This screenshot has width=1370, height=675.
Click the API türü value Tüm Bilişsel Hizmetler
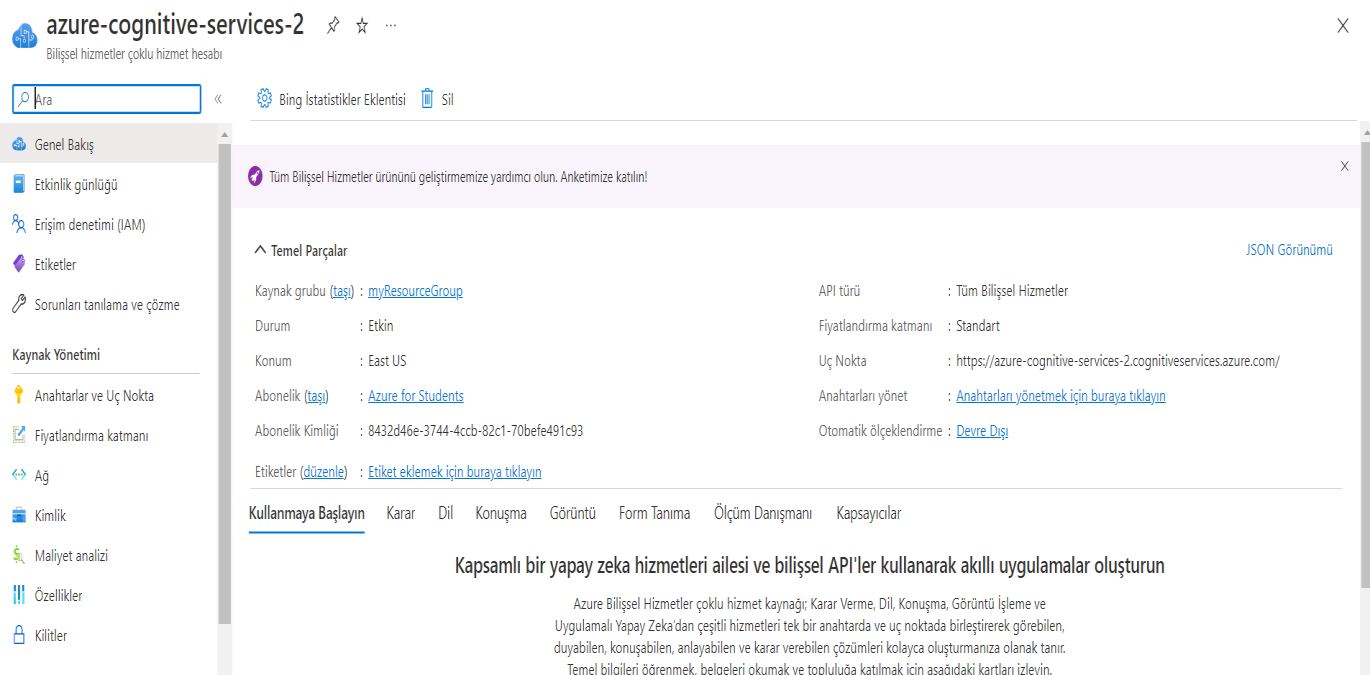click(x=1012, y=291)
